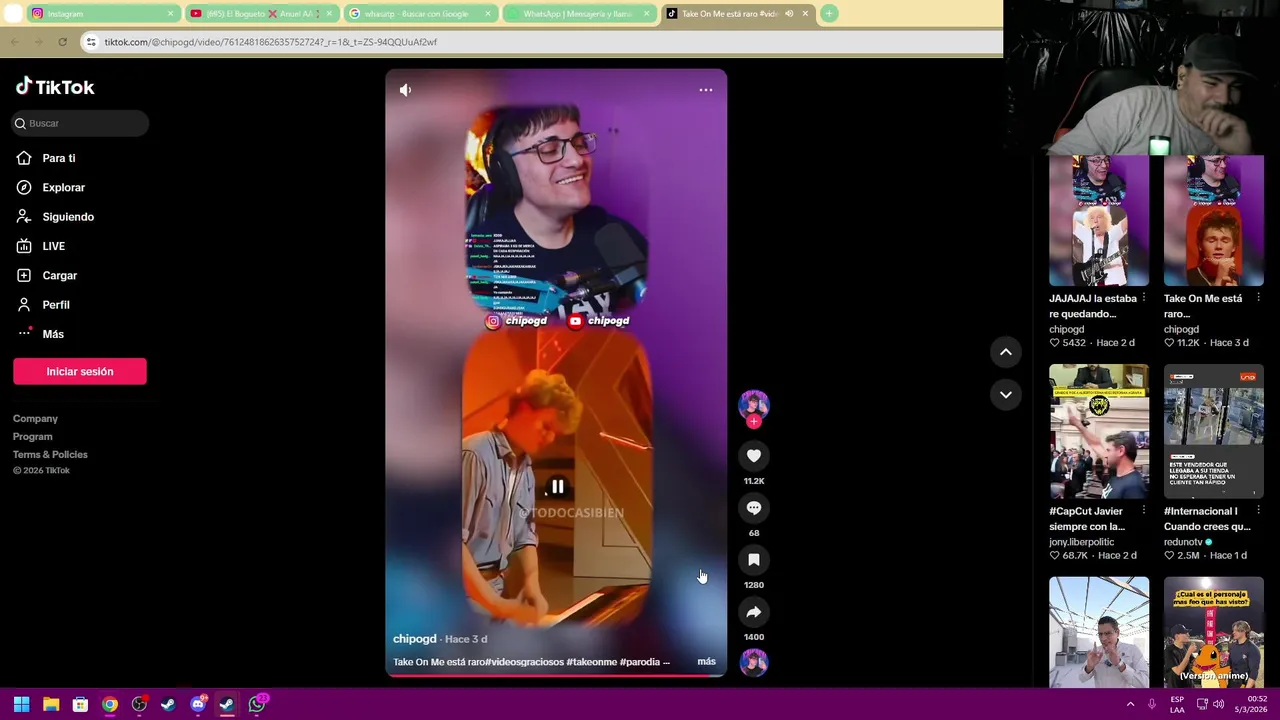Open a new browser tab
The width and height of the screenshot is (1280, 720).
[829, 14]
